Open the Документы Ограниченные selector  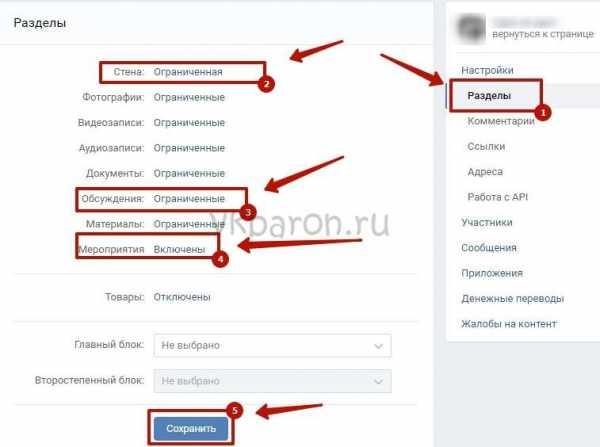(189, 173)
